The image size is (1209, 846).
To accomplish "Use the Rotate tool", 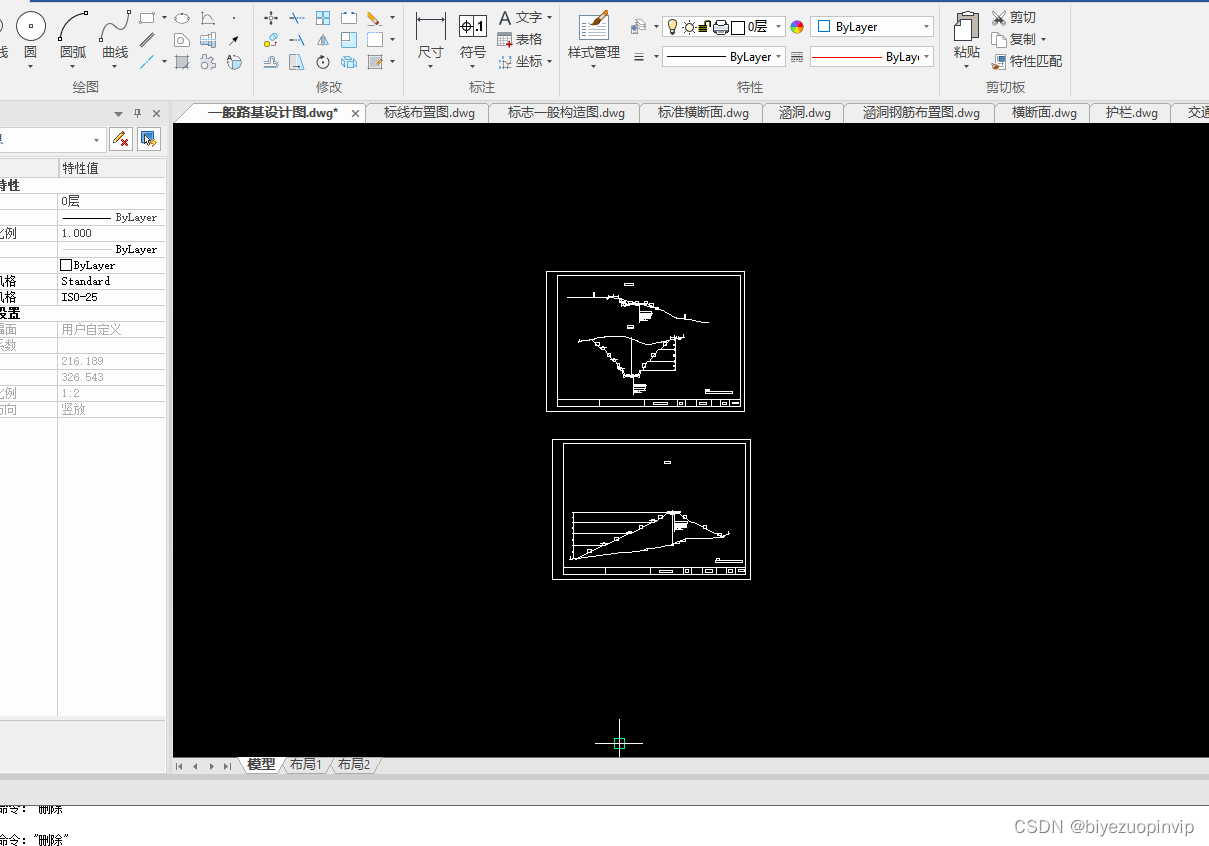I will click(323, 62).
